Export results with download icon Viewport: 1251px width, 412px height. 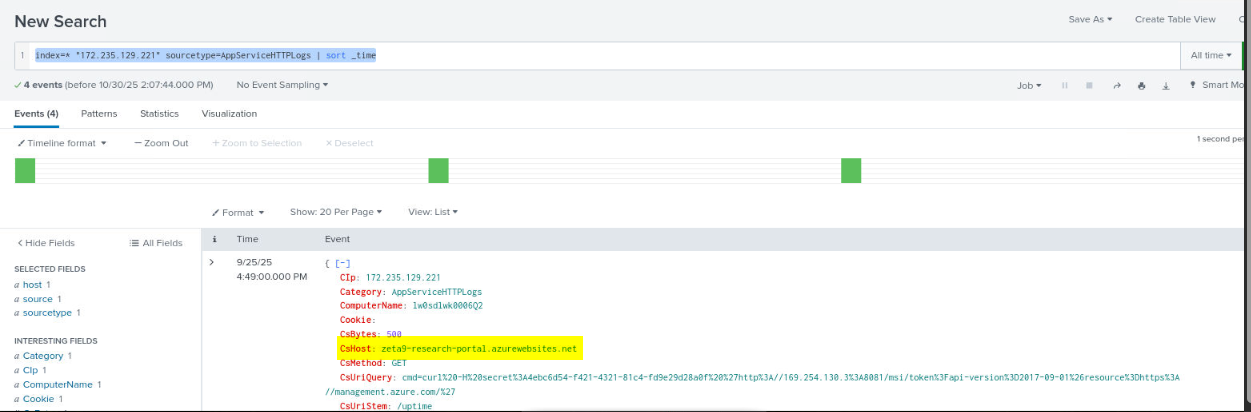pyautogui.click(x=1165, y=86)
